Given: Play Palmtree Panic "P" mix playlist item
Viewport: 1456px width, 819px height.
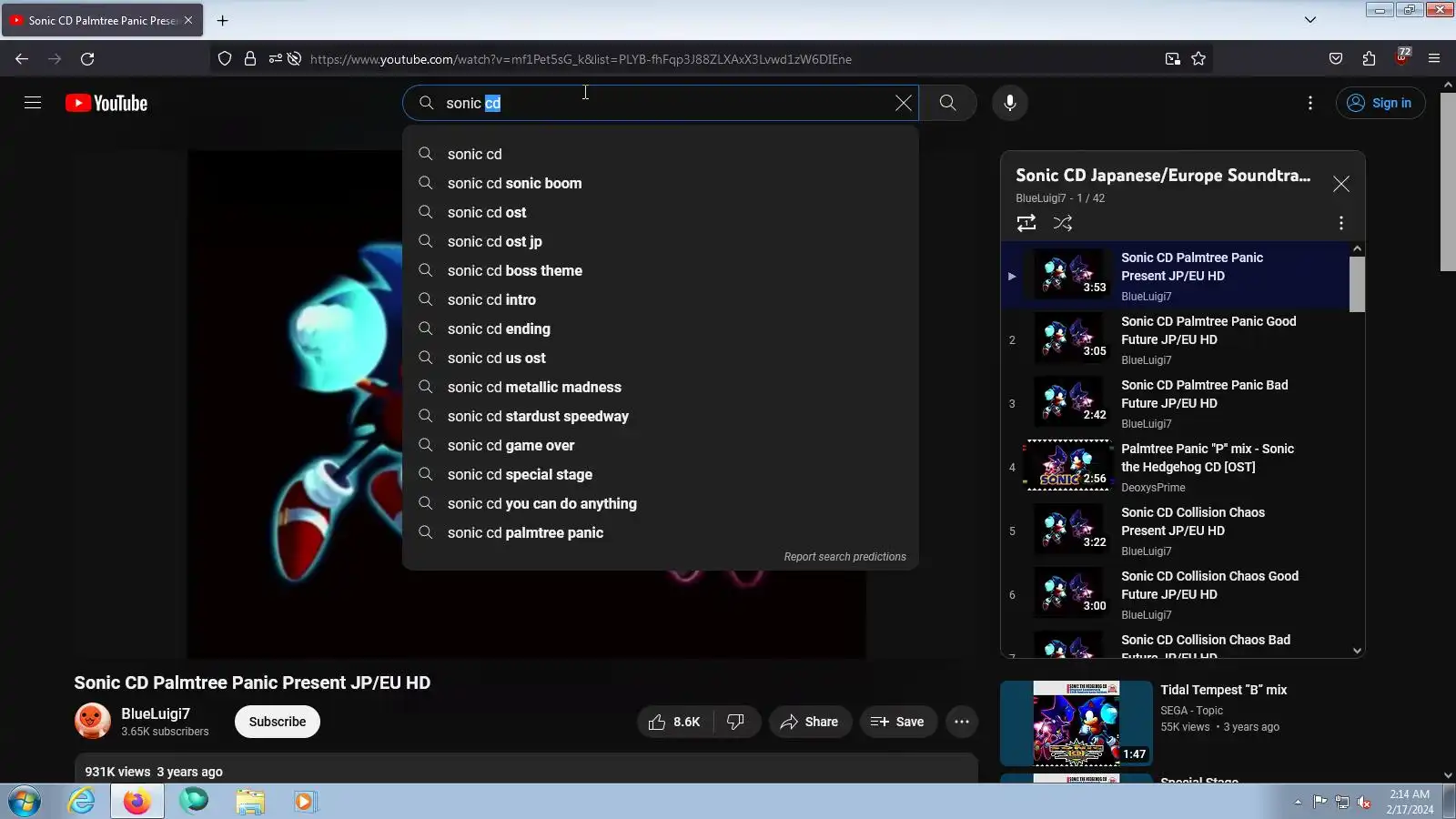Looking at the screenshot, I should 1175,467.
